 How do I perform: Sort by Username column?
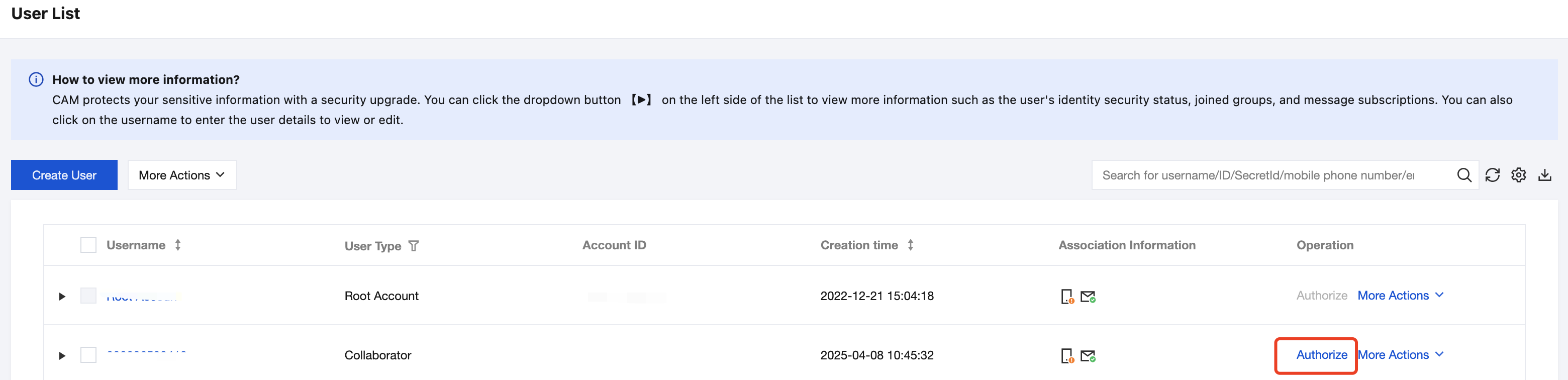[x=178, y=245]
